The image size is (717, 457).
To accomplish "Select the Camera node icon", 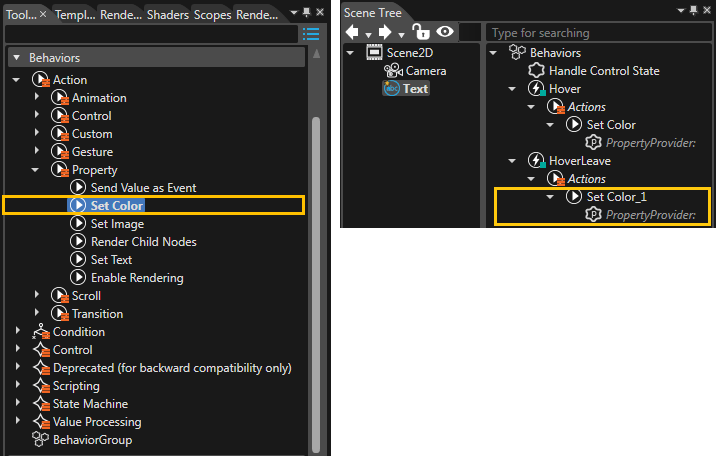I will click(x=393, y=70).
